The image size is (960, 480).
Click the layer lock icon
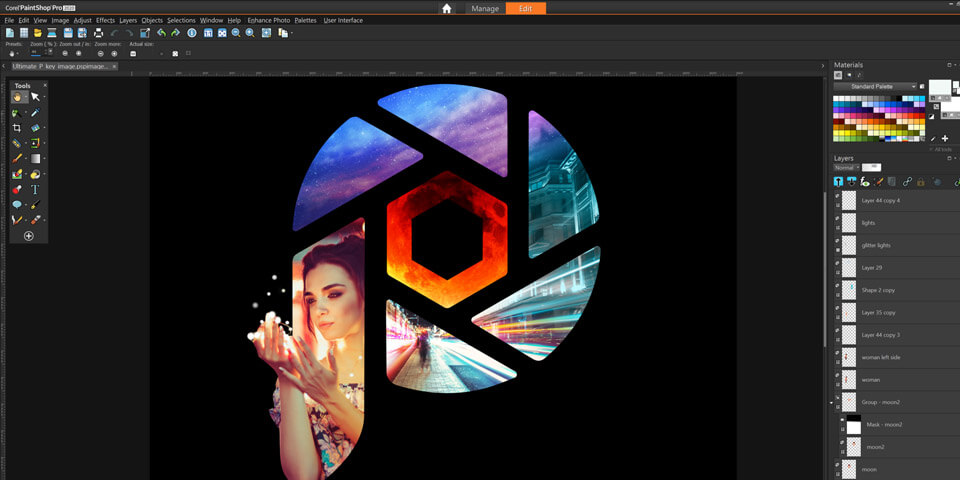920,182
